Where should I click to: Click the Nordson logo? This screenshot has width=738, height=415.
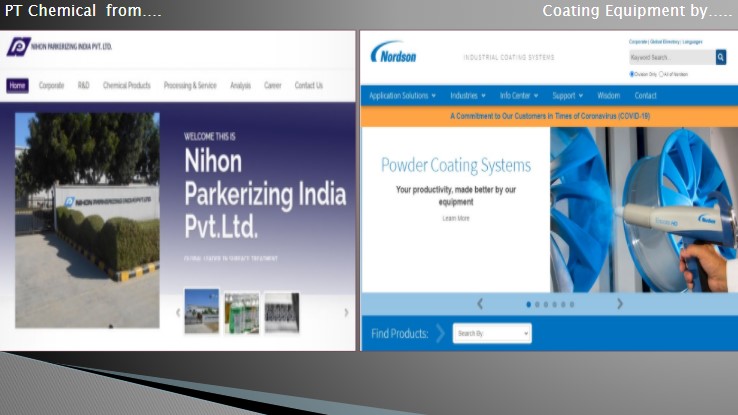tap(393, 54)
